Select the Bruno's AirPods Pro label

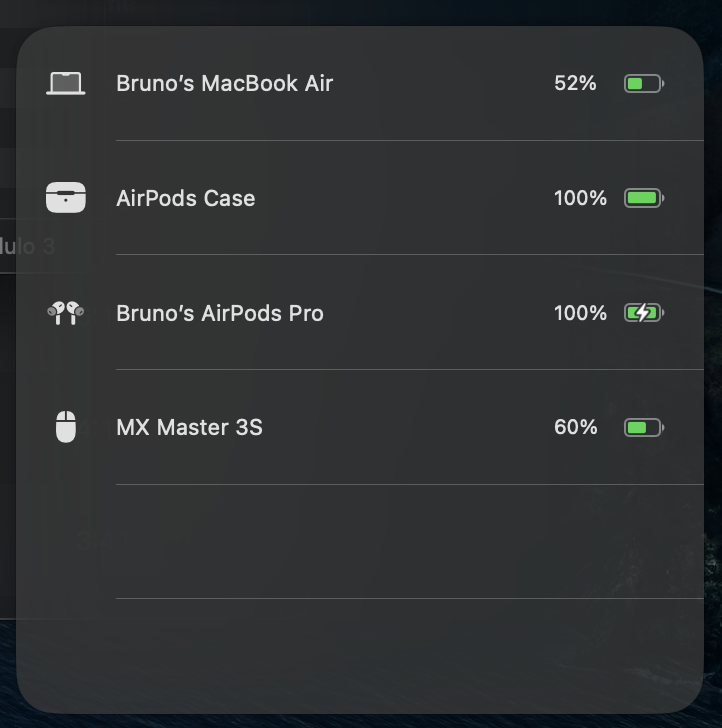(219, 313)
